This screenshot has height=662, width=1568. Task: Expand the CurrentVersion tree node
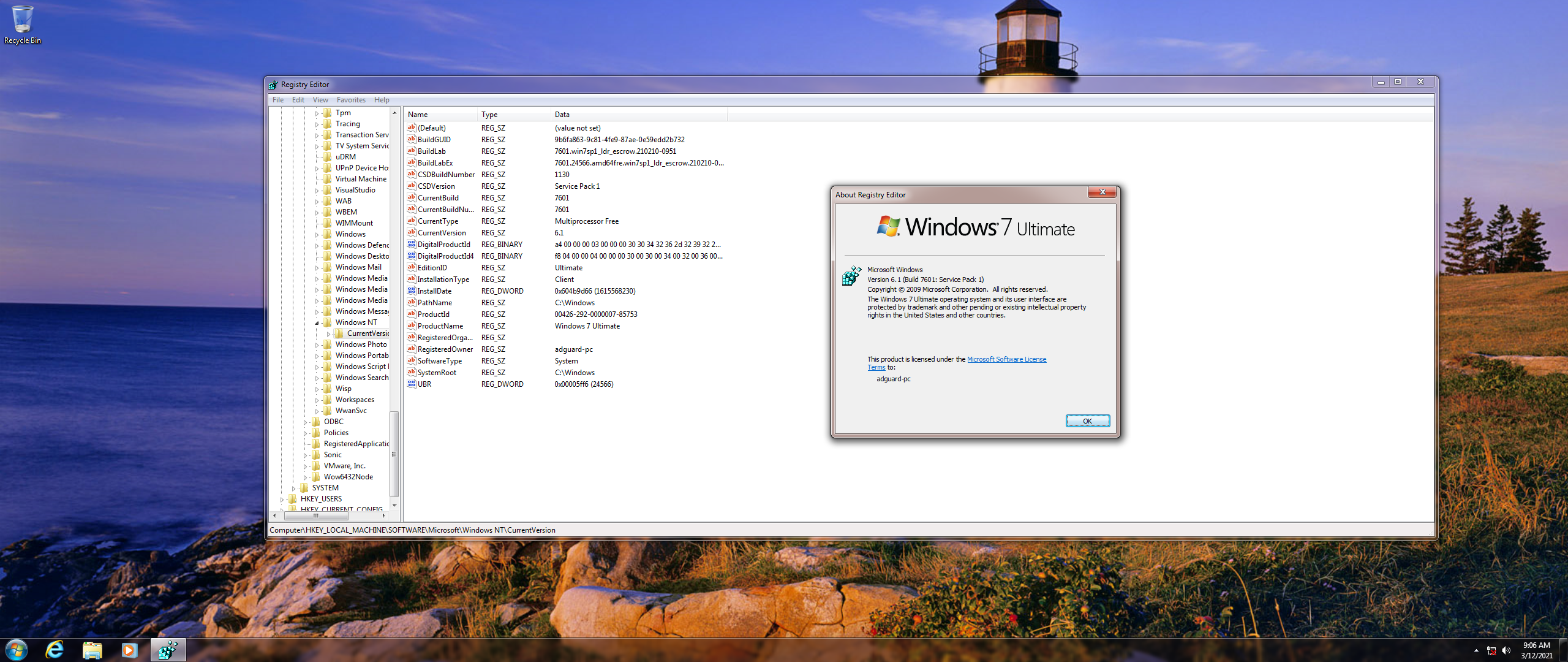tap(329, 333)
